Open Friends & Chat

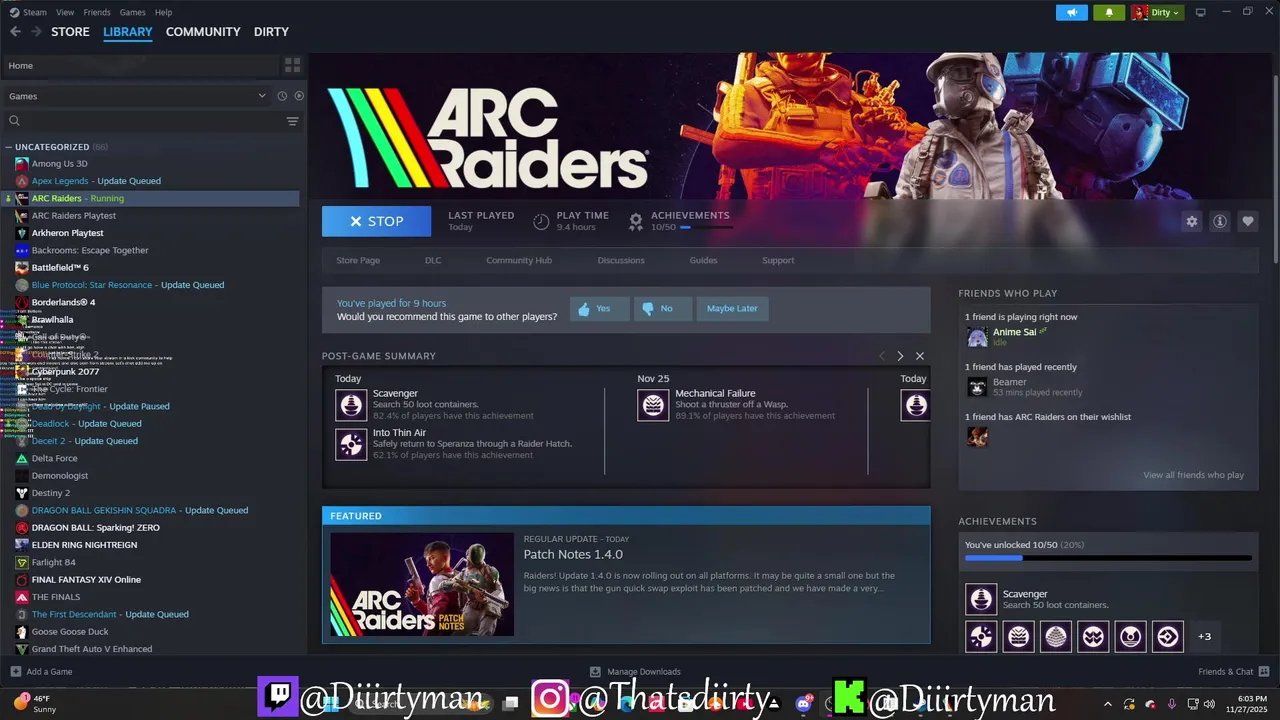click(1233, 672)
